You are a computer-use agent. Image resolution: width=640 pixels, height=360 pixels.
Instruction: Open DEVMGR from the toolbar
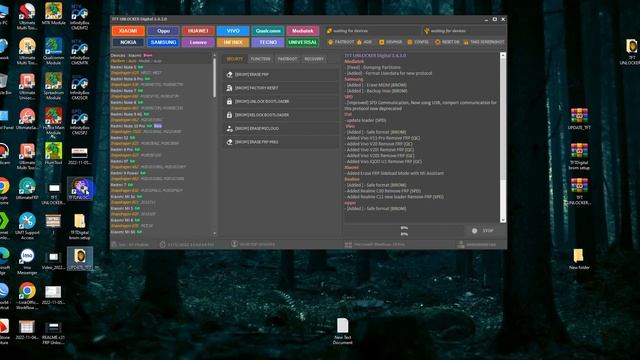click(391, 42)
